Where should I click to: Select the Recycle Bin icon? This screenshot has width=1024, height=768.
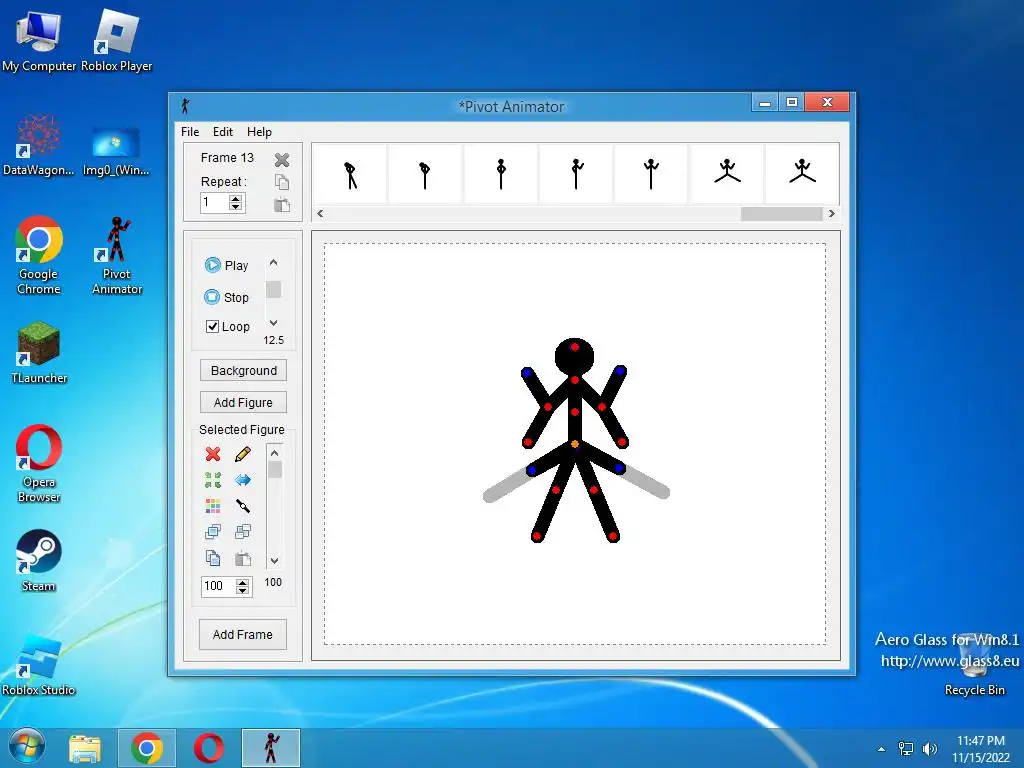974,665
